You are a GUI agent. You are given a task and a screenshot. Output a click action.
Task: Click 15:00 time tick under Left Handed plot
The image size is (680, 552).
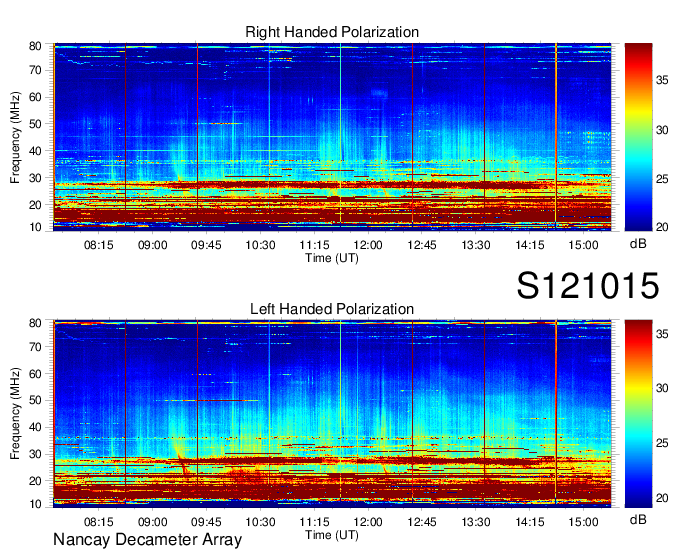(x=583, y=522)
